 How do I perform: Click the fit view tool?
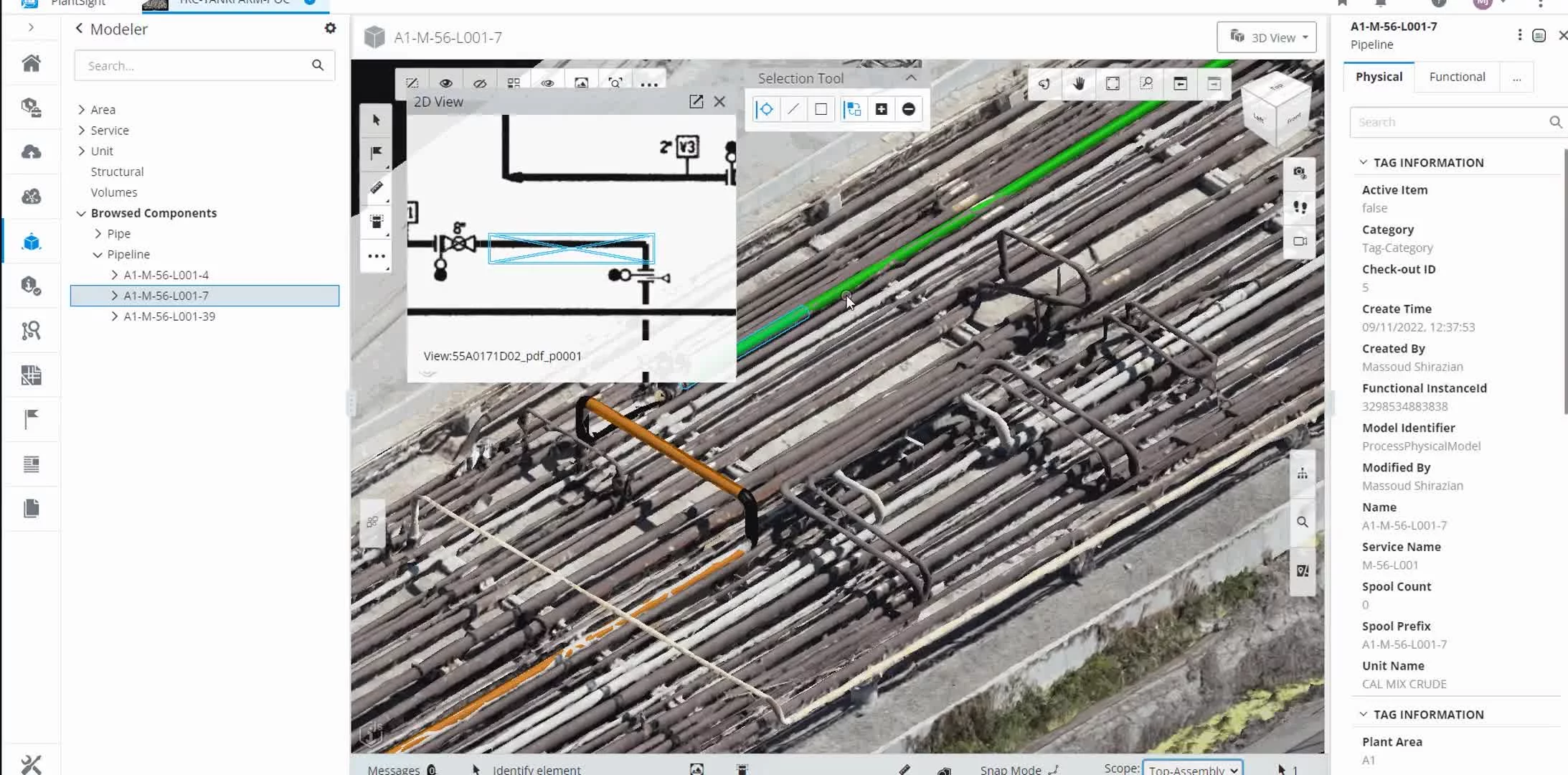click(1113, 84)
